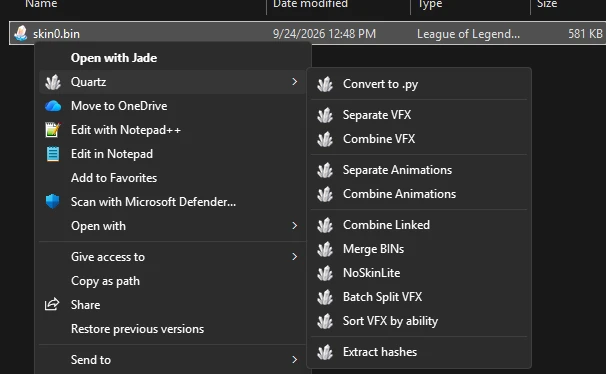Choose Extract hashes
Image resolution: width=606 pixels, height=374 pixels.
419,352
